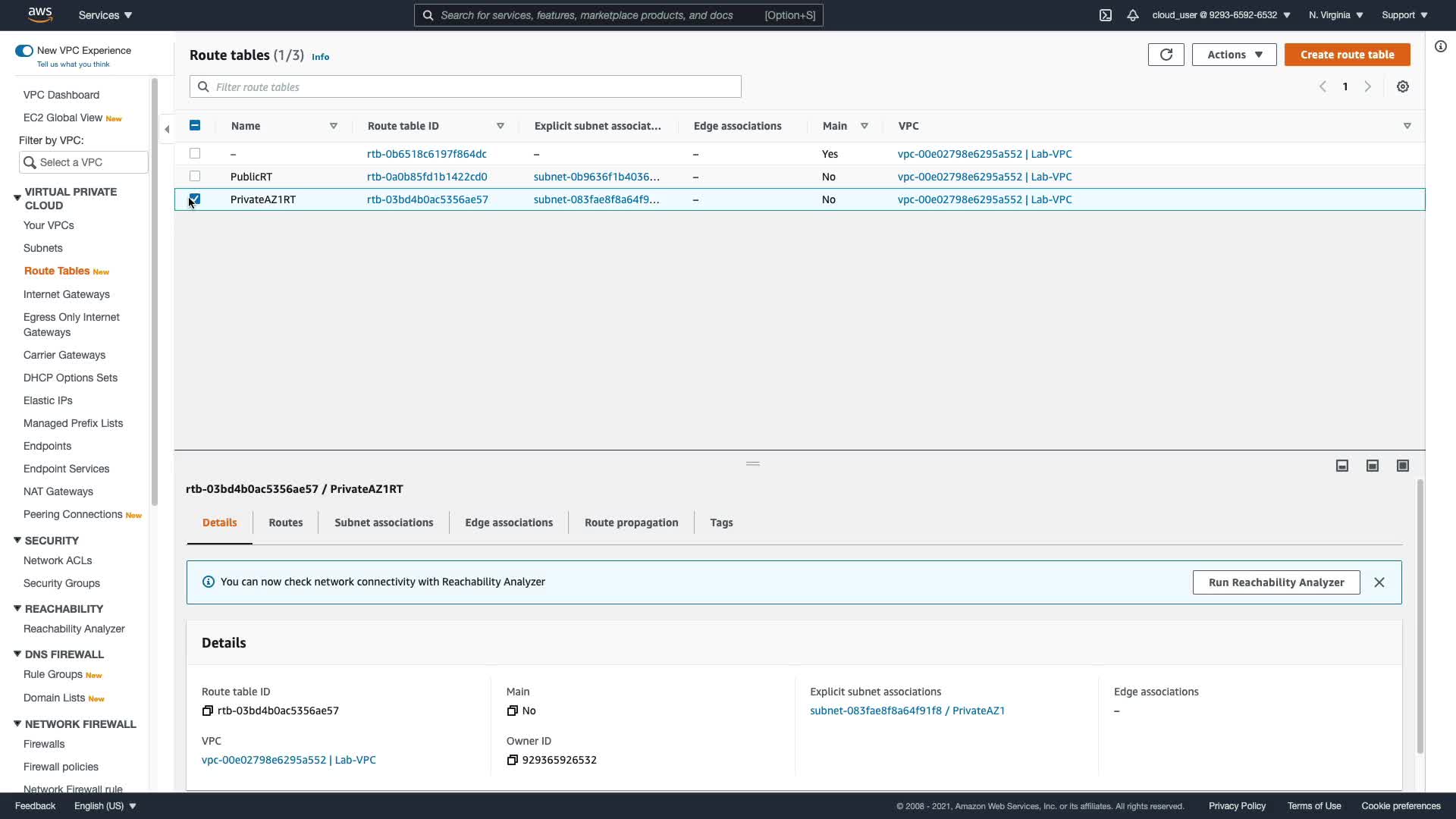Refresh the route tables list
The width and height of the screenshot is (1456, 819).
1166,55
